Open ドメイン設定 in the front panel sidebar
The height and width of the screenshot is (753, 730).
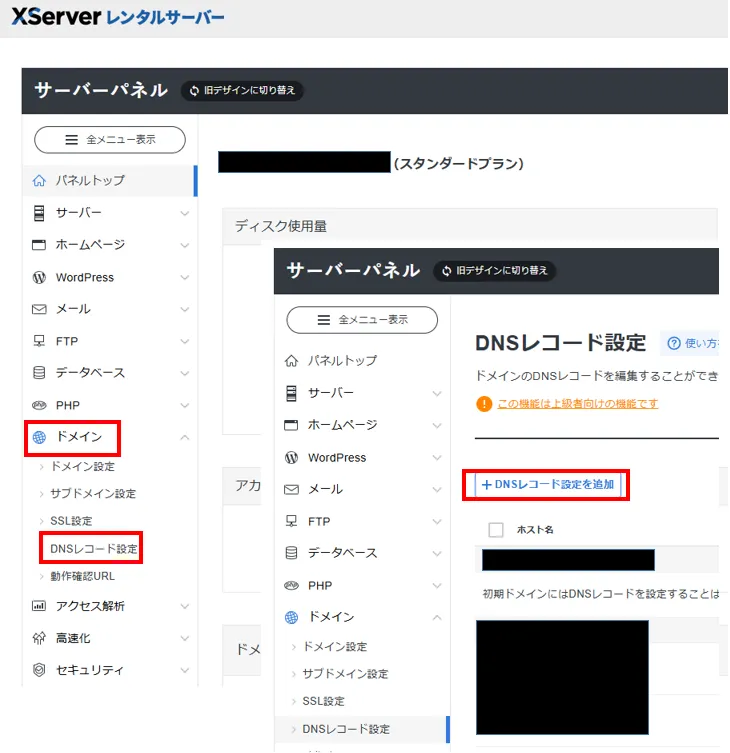[x=335, y=646]
